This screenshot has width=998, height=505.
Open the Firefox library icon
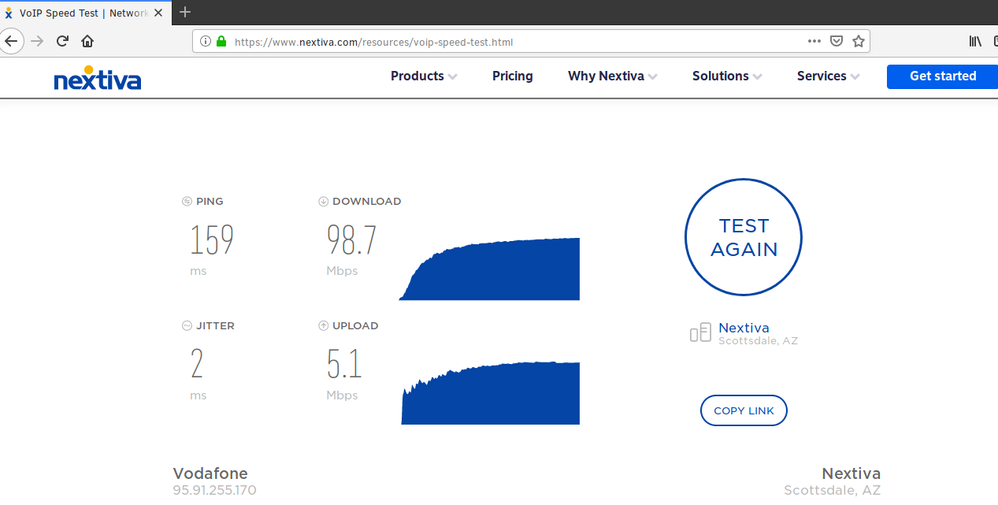point(975,41)
